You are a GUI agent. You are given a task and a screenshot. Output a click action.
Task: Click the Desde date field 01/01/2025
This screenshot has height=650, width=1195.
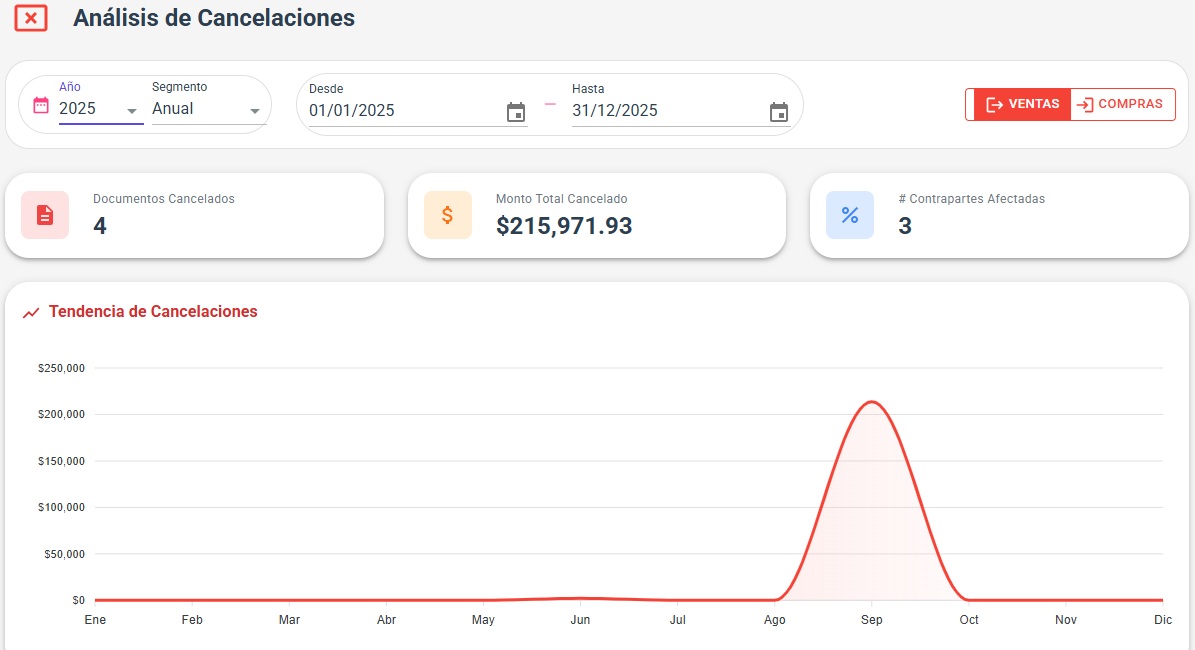tap(400, 110)
